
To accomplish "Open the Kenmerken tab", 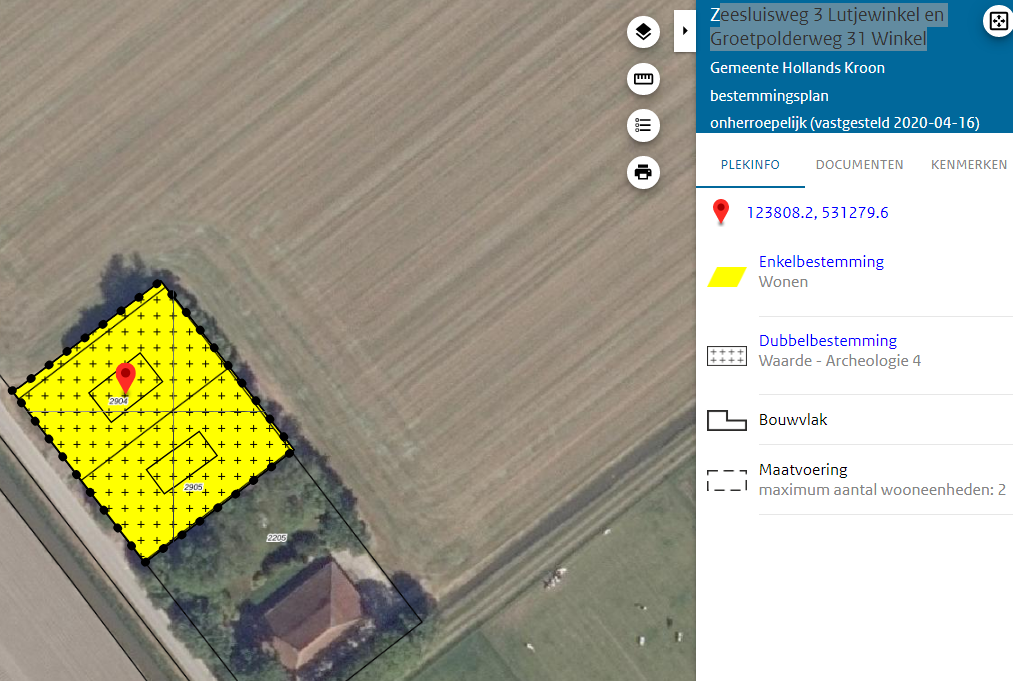I will pos(968,165).
